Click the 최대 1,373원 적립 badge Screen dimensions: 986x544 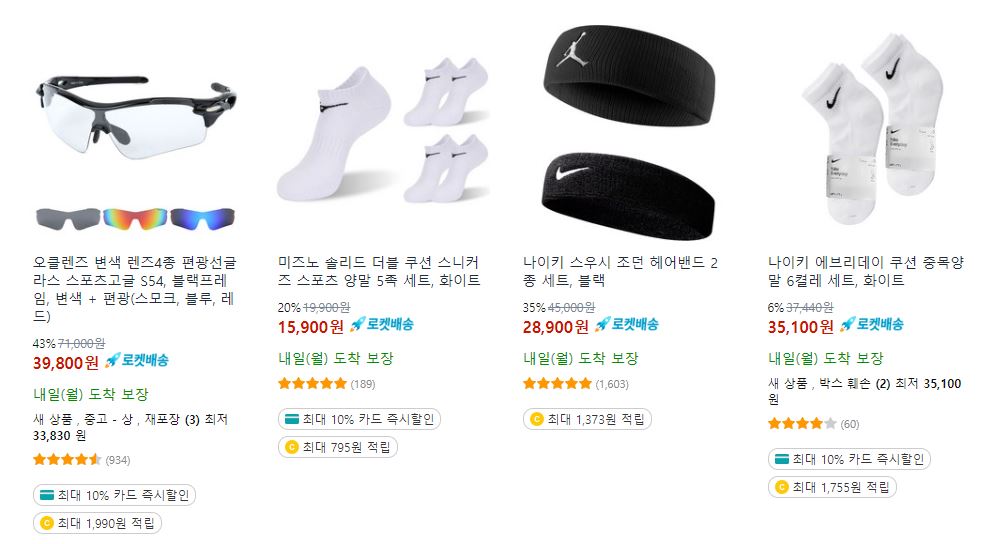587,419
